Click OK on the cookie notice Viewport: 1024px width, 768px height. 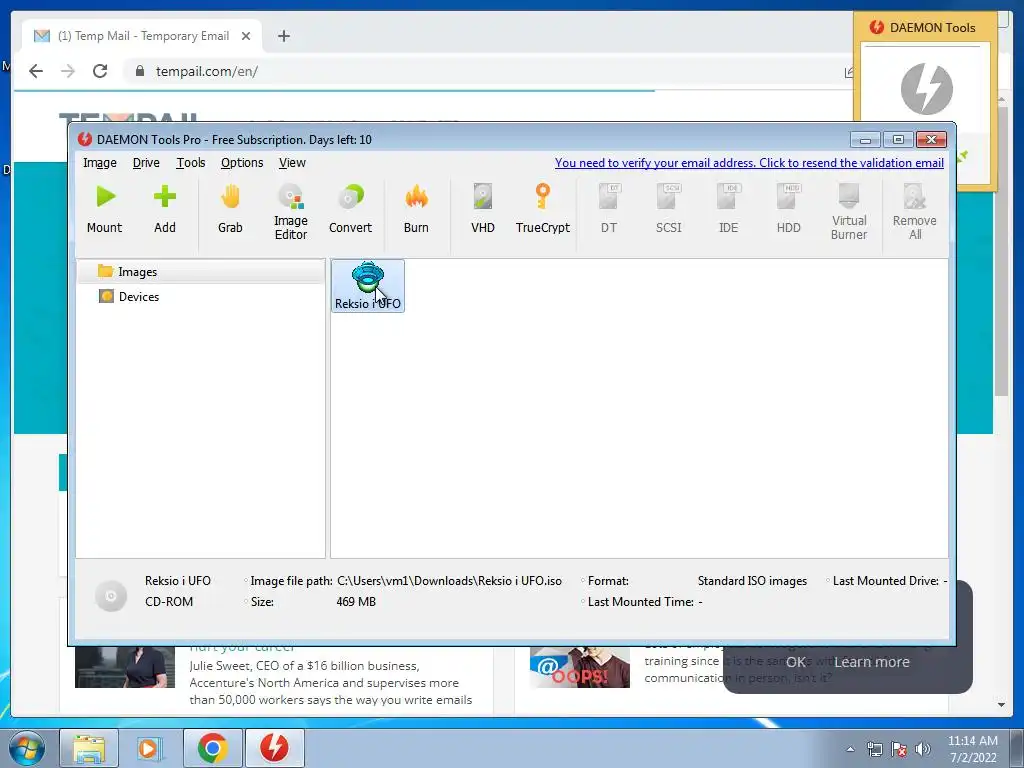[x=795, y=662]
